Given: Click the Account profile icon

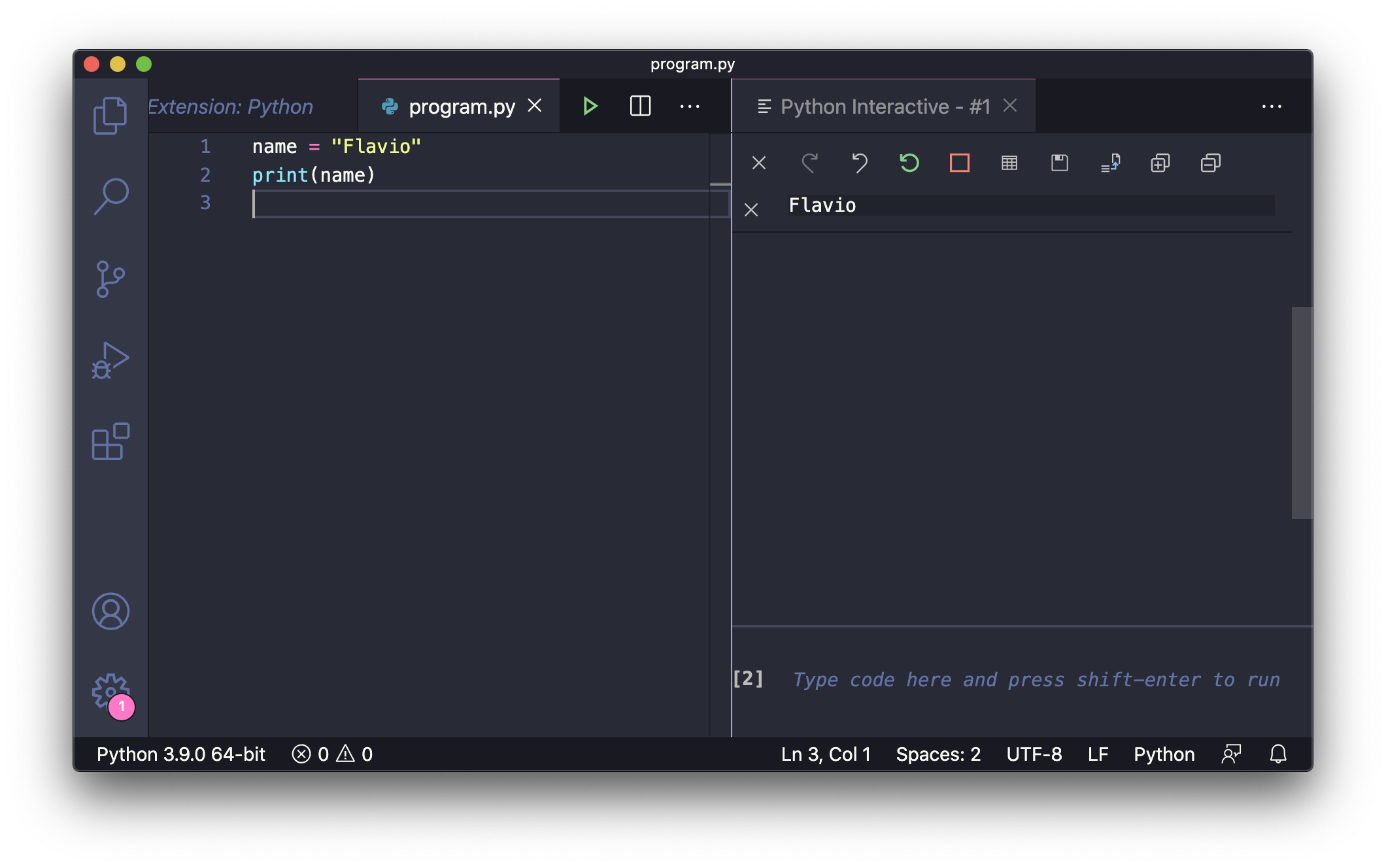Looking at the screenshot, I should (x=109, y=611).
